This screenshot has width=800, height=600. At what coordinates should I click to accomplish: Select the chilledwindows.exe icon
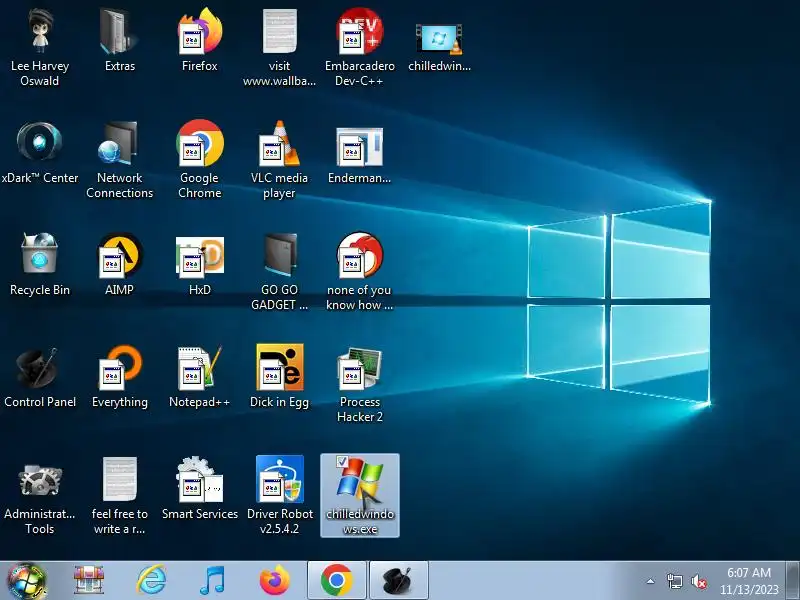pyautogui.click(x=360, y=495)
